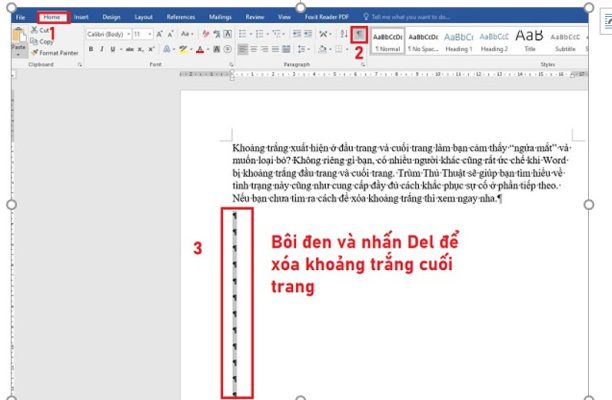Apply character shading to the text
The width and height of the screenshot is (612, 400).
point(217,49)
